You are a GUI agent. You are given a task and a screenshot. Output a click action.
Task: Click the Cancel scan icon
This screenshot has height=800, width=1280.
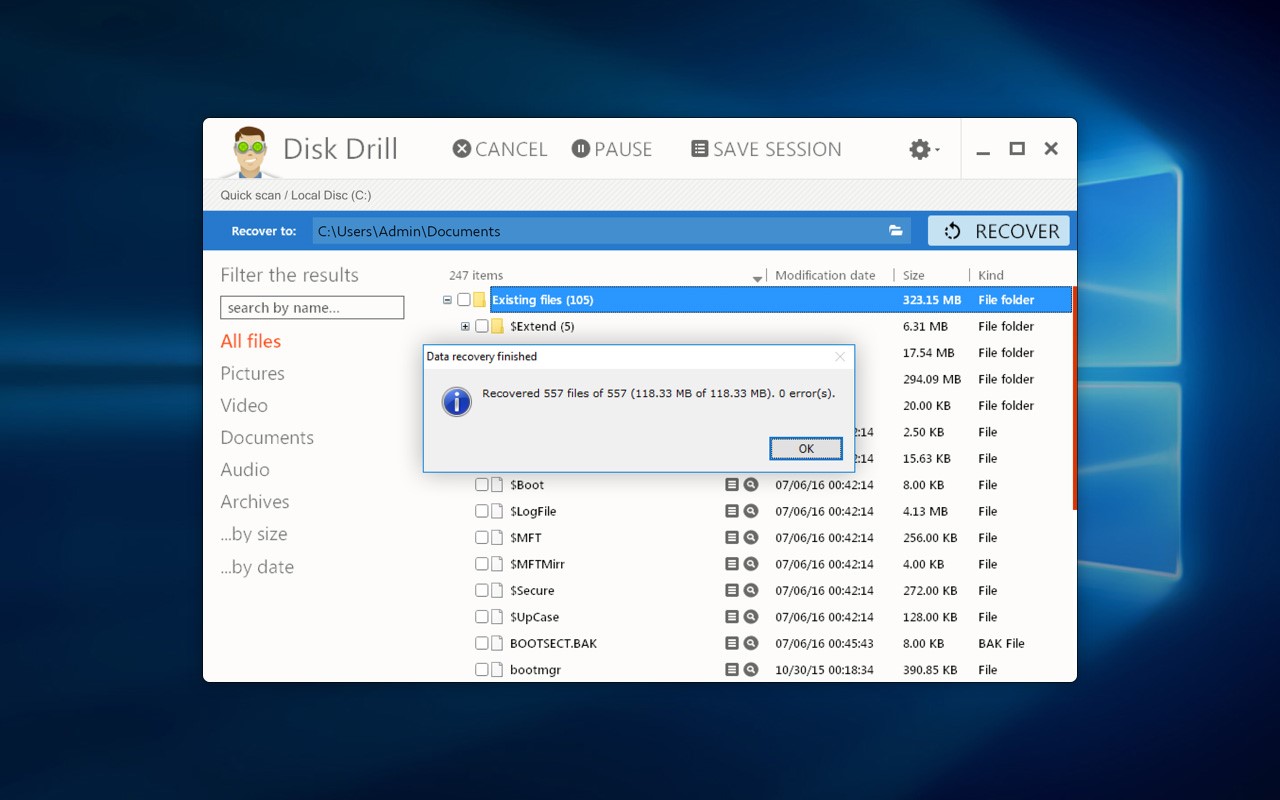click(x=461, y=149)
